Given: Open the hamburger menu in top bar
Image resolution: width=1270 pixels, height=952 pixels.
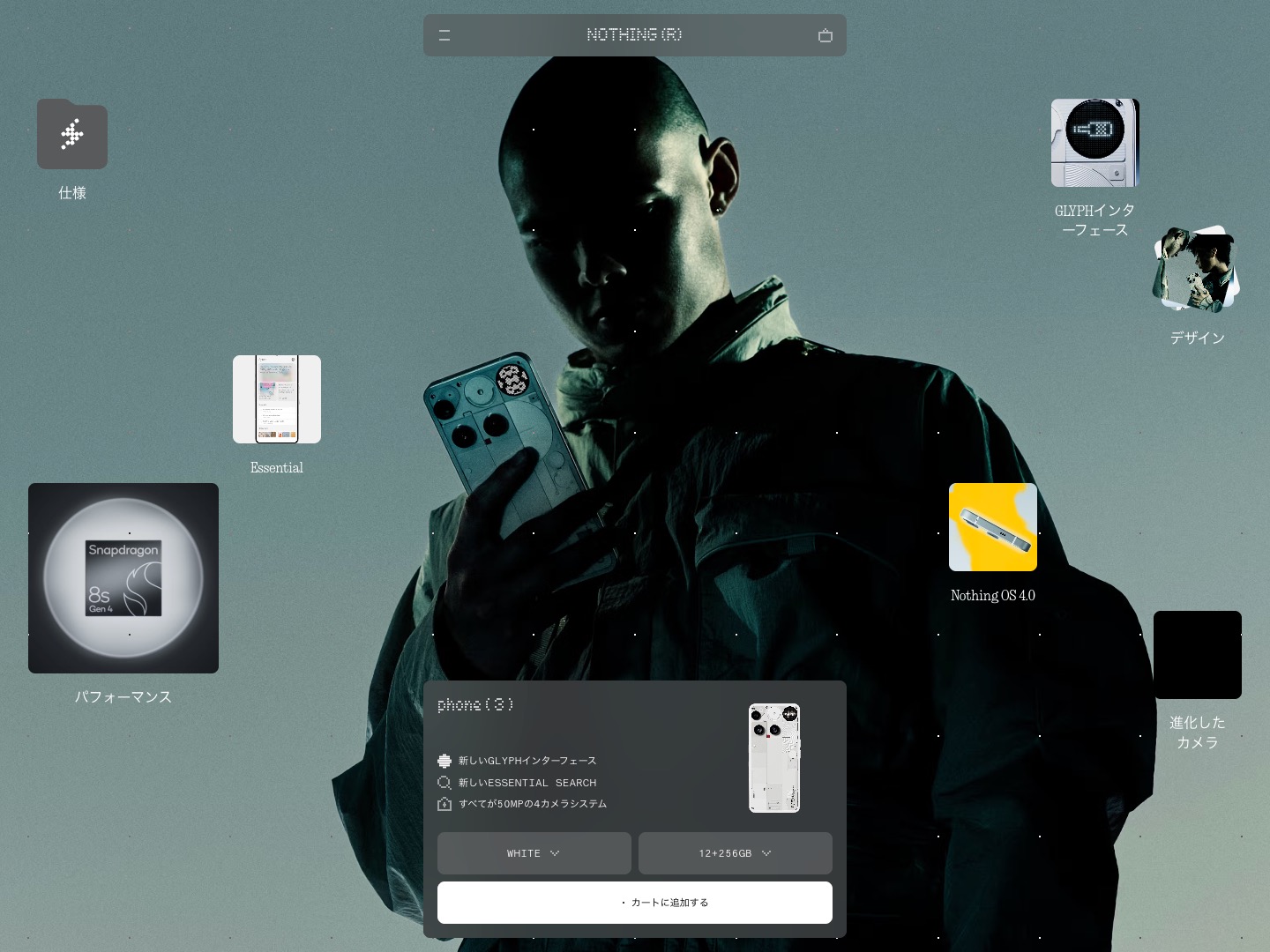Looking at the screenshot, I should coord(444,35).
